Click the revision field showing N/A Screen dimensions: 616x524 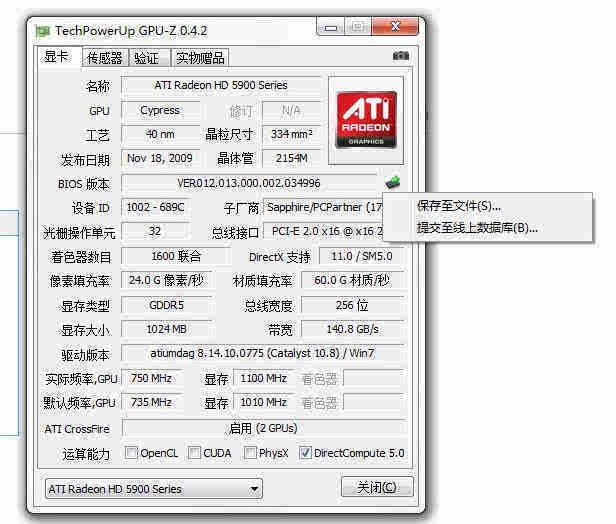pos(292,111)
